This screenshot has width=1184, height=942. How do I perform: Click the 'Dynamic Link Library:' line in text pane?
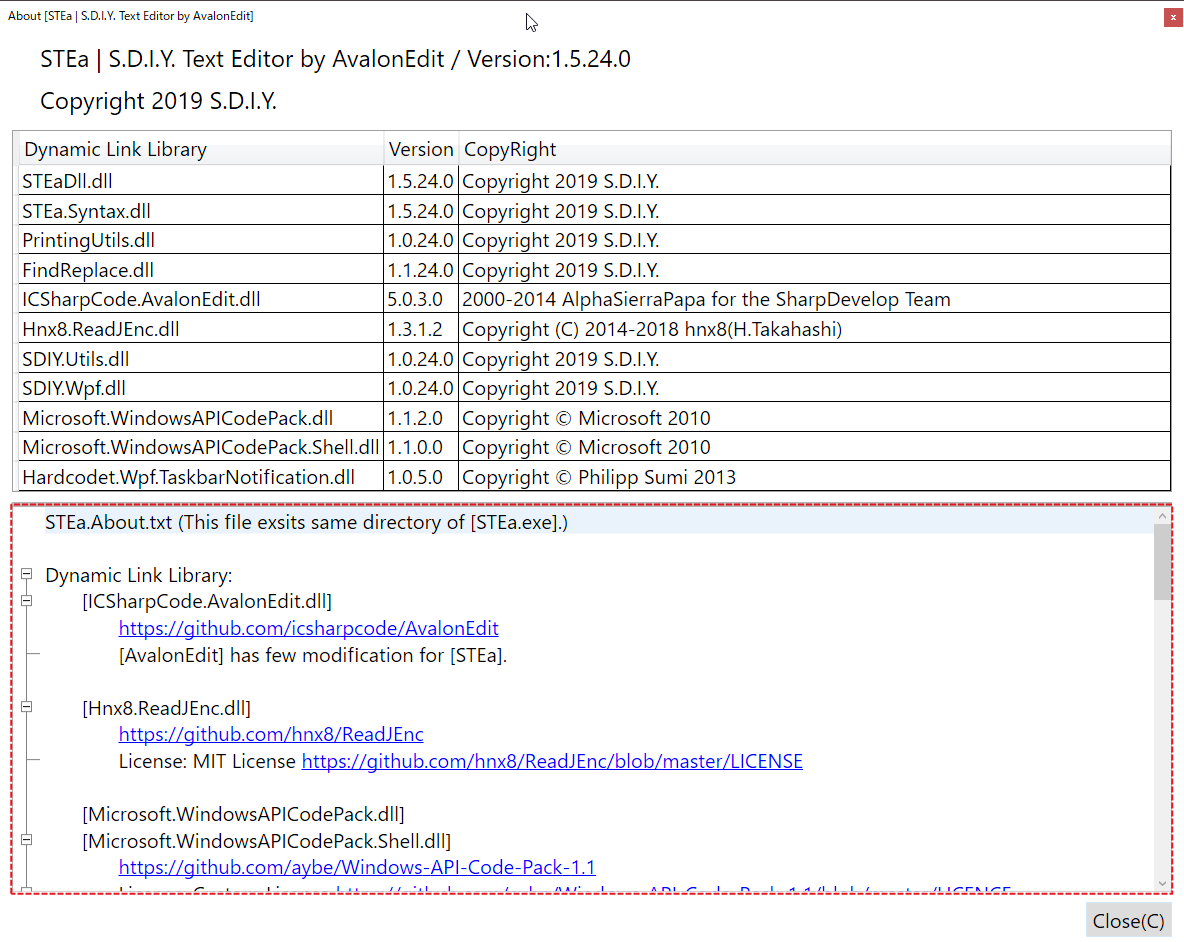pos(139,575)
